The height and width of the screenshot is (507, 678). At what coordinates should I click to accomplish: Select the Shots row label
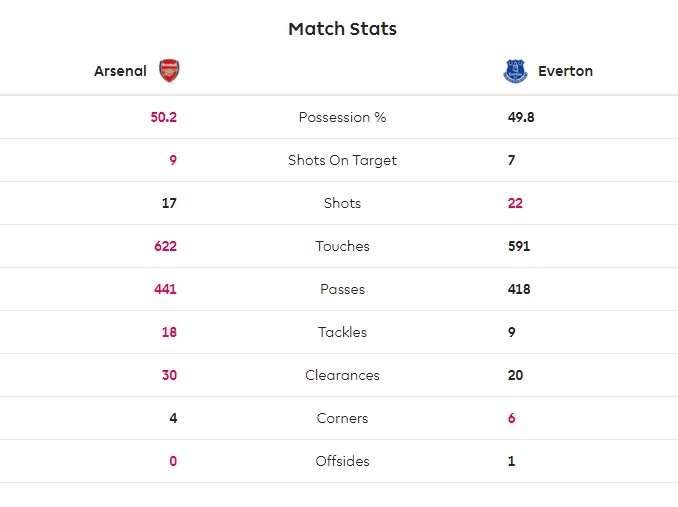pyautogui.click(x=342, y=203)
